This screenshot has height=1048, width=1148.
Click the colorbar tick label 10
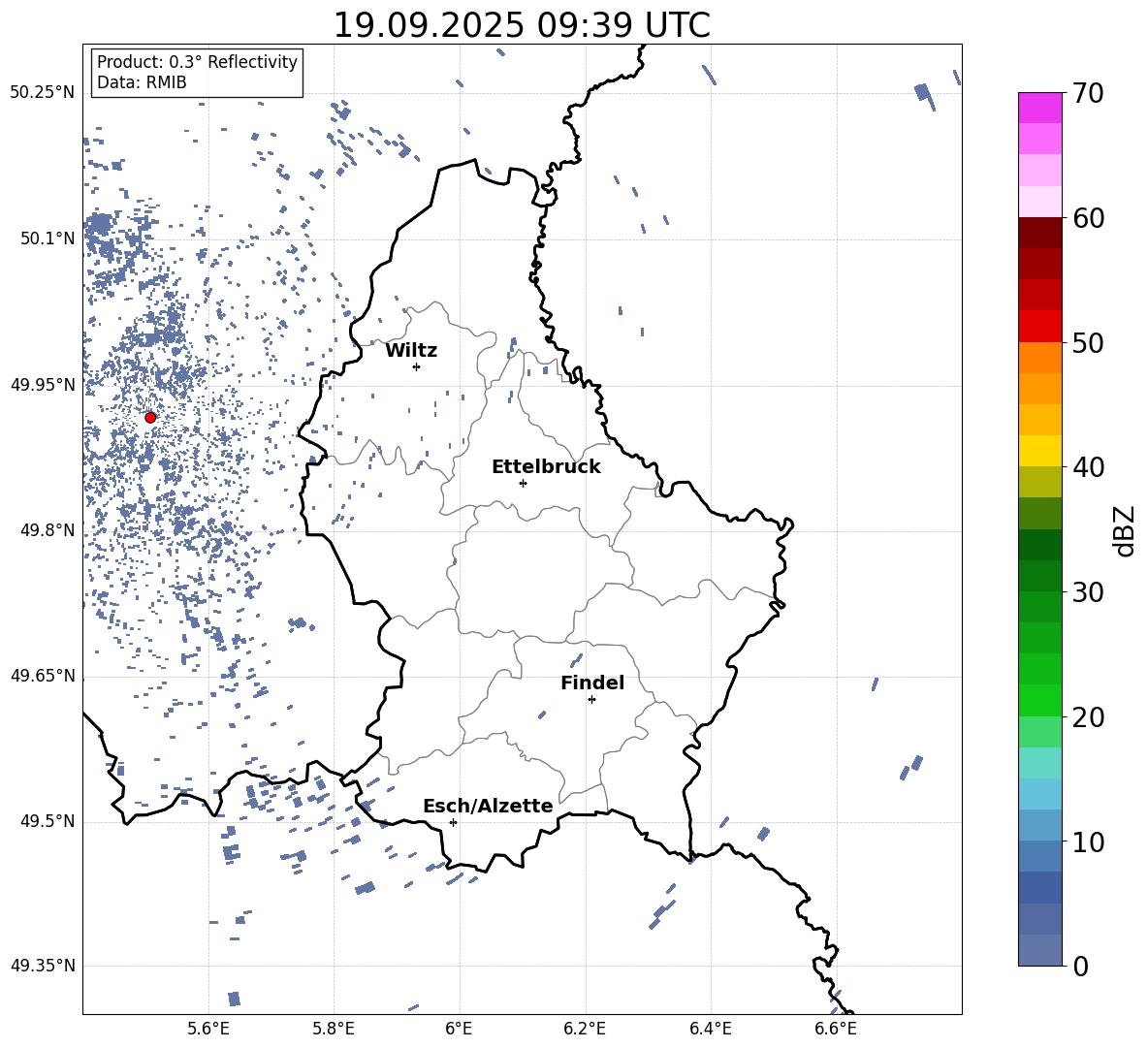[x=1088, y=842]
